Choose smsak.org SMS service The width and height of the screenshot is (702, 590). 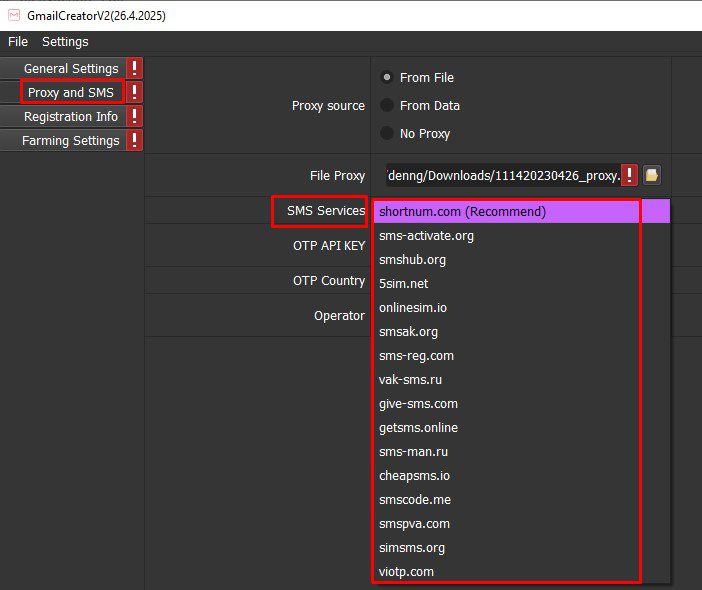[522, 332]
